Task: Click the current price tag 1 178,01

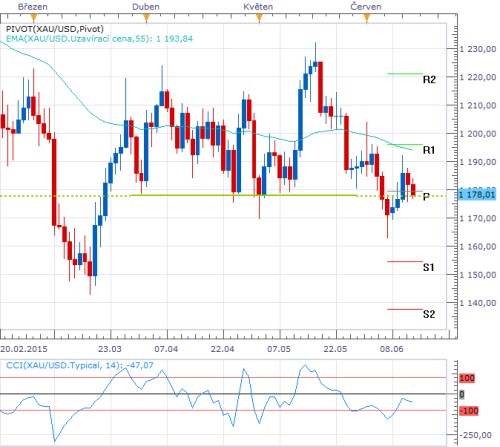Action: click(477, 195)
